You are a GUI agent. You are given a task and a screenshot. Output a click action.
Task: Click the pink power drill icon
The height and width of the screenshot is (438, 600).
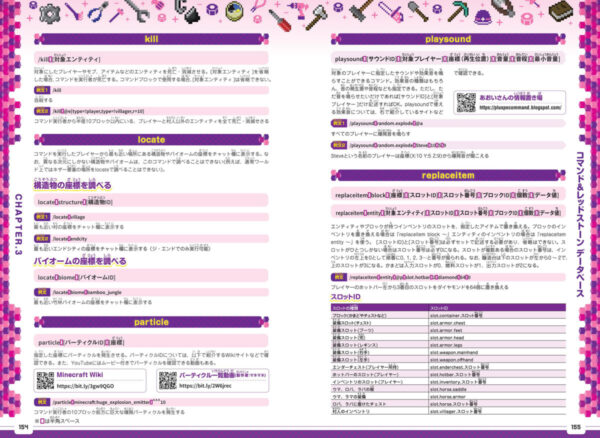pyautogui.click(x=300, y=10)
